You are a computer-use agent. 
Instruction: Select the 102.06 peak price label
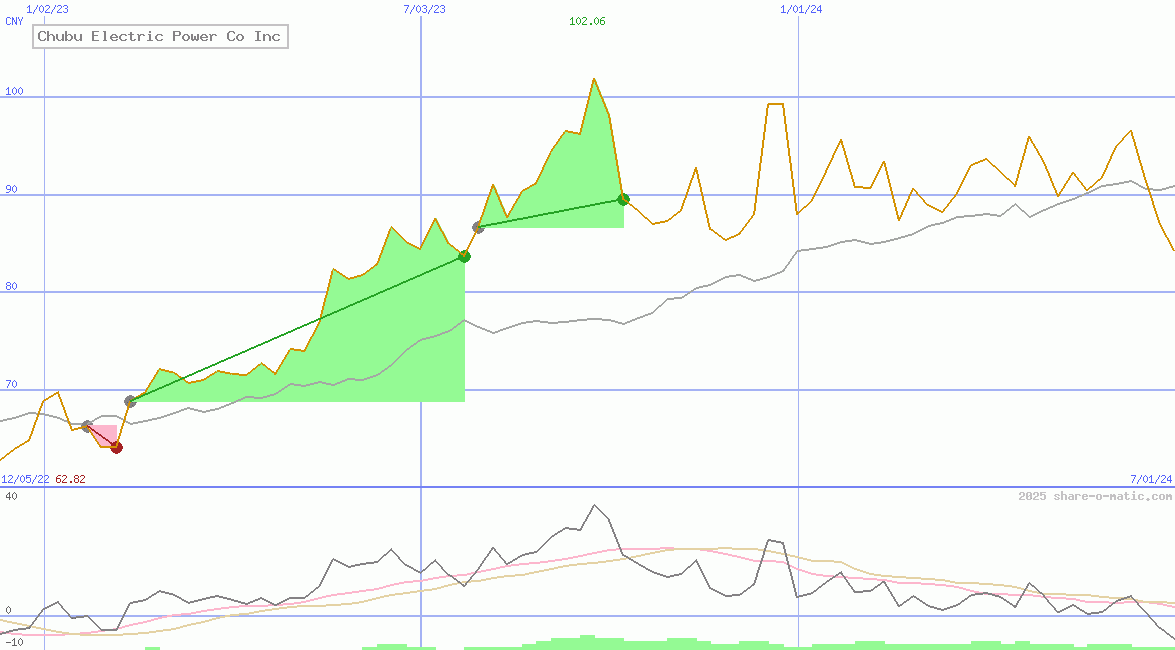(x=587, y=21)
